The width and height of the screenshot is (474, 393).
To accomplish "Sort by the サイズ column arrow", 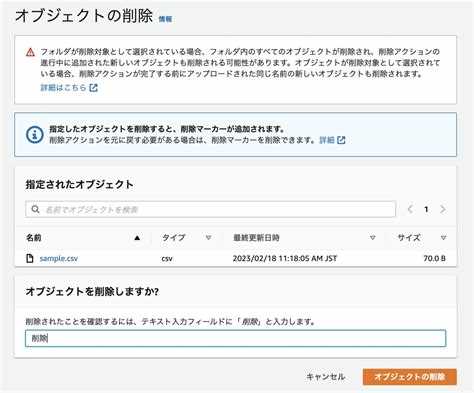I will pos(443,238).
